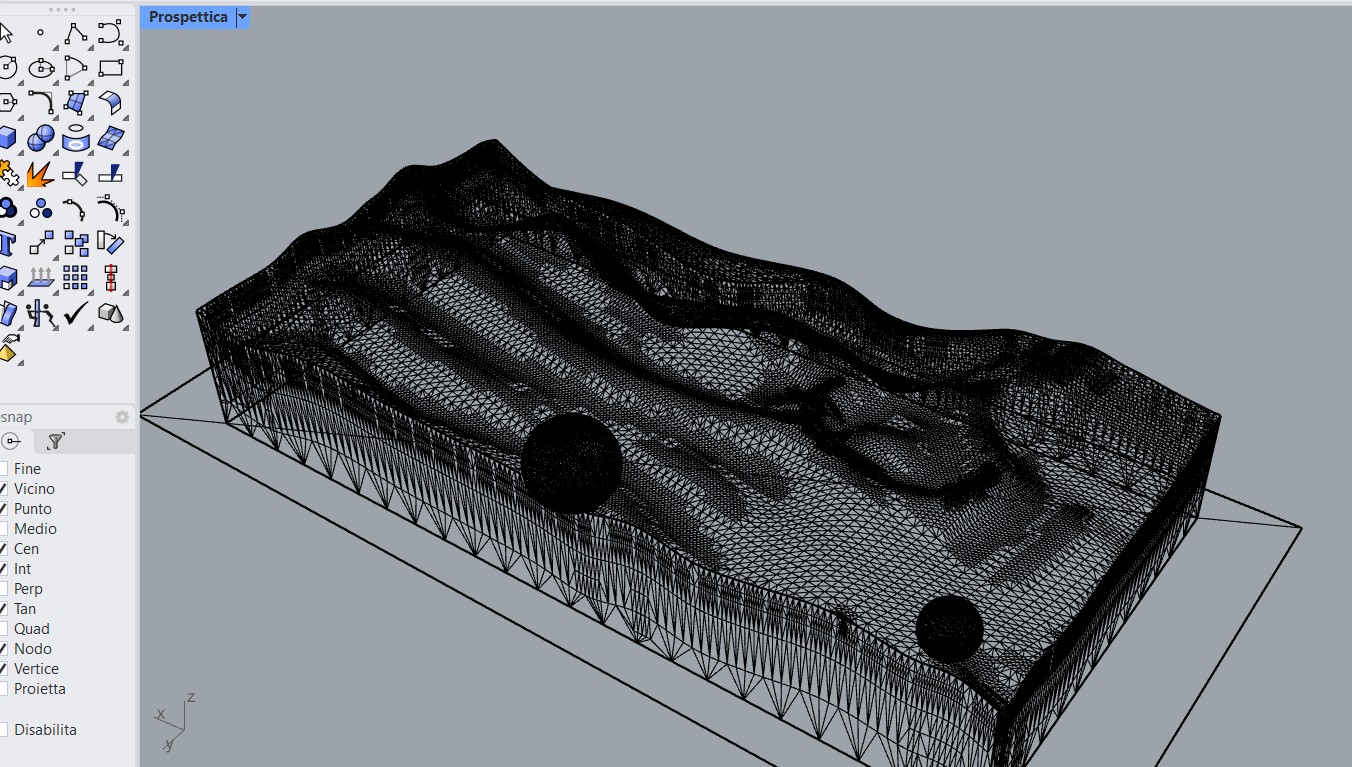Click the Rectangular Array tool
1352x767 pixels.
pos(76,278)
